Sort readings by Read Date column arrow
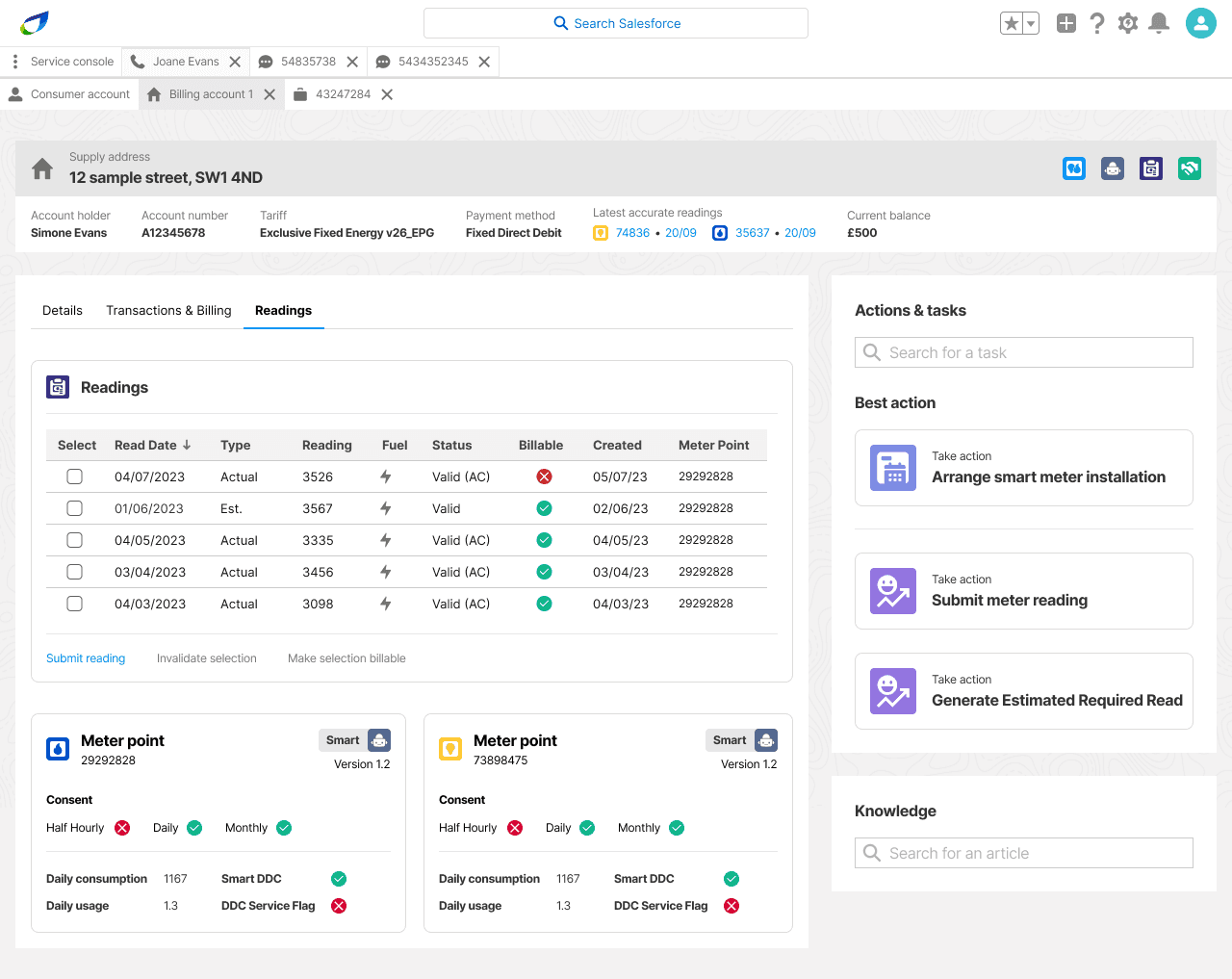The width and height of the screenshot is (1232, 979). (187, 445)
